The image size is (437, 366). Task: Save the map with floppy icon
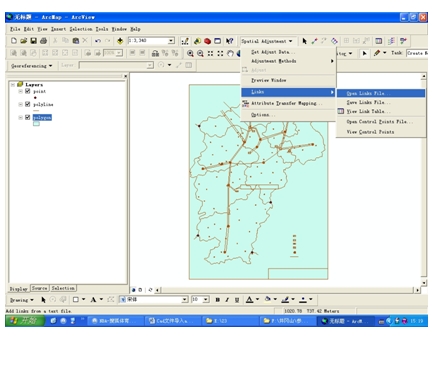[33, 41]
